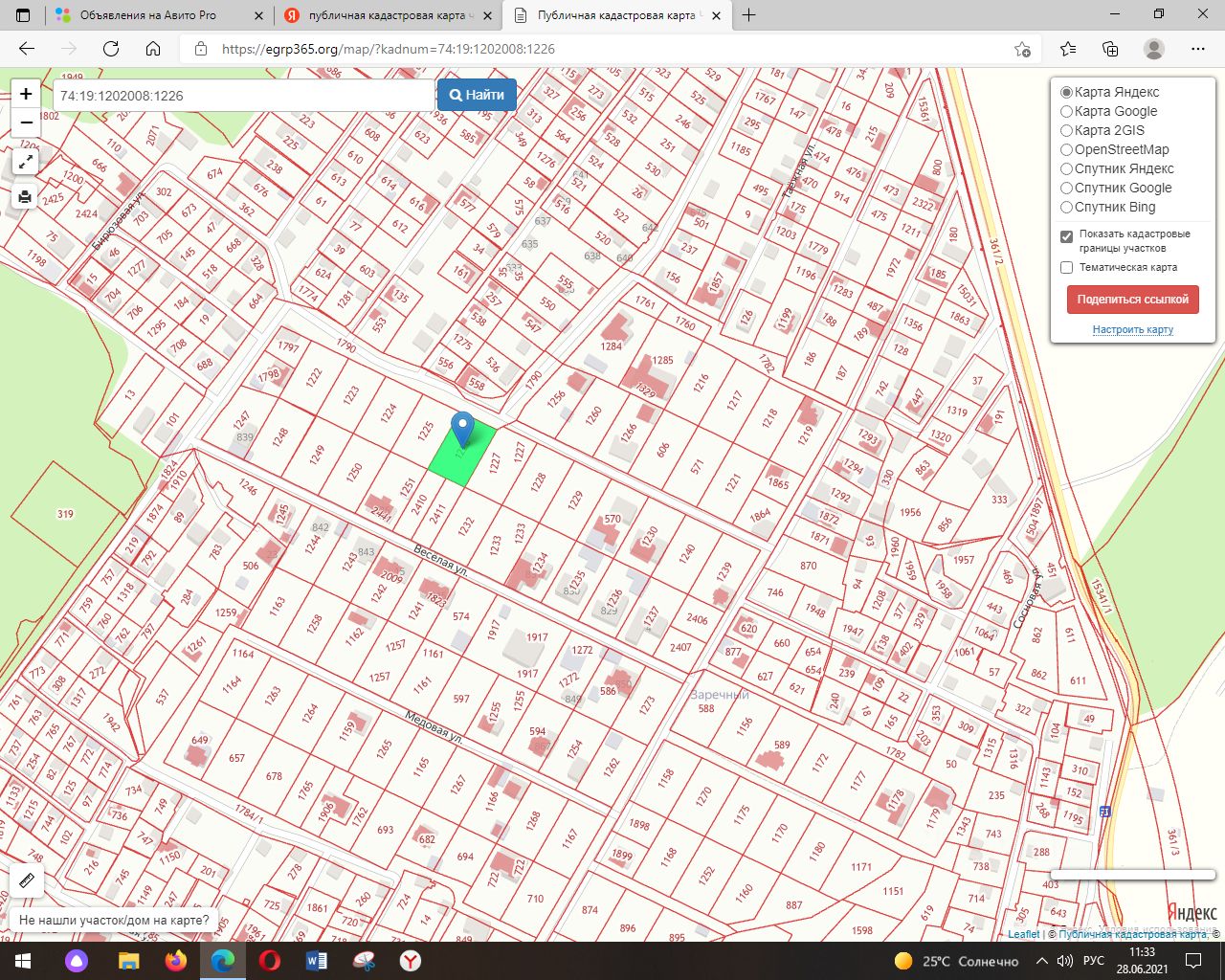Click the print map icon
Image resolution: width=1225 pixels, height=980 pixels.
[x=26, y=197]
